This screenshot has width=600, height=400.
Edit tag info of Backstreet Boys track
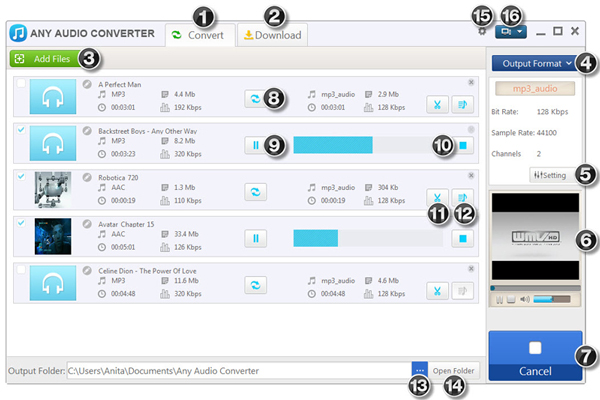tap(87, 131)
